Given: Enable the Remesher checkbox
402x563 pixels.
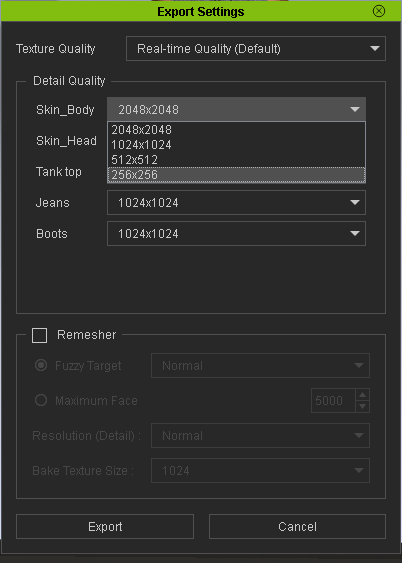Looking at the screenshot, I should tap(39, 335).
